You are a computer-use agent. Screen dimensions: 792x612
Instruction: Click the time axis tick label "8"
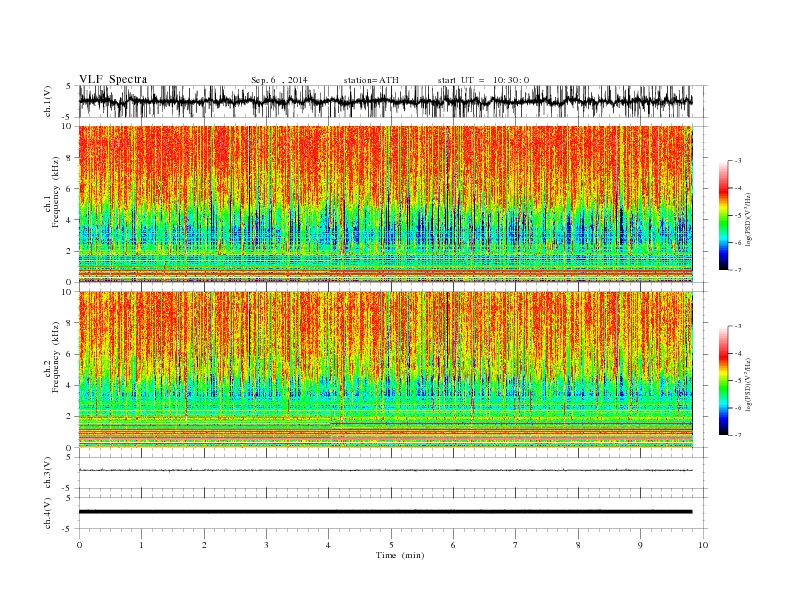(578, 545)
